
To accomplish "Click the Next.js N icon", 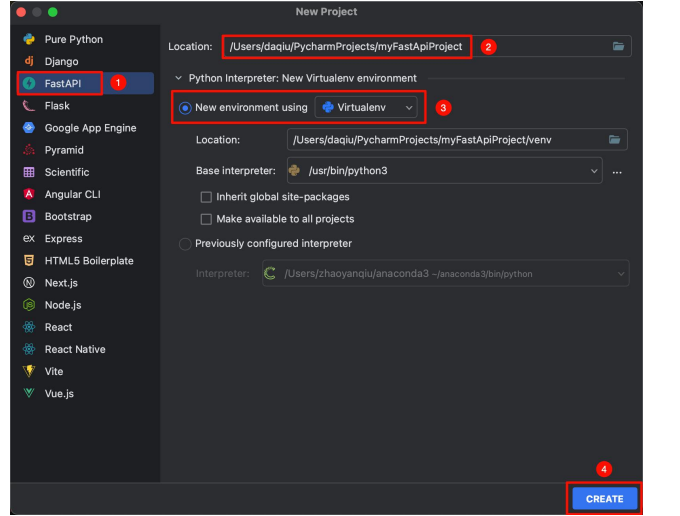I will 29,283.
